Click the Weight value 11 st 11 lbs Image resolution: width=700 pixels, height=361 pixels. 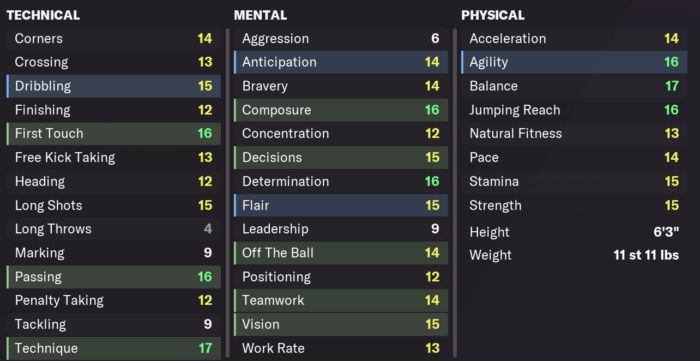coord(646,255)
